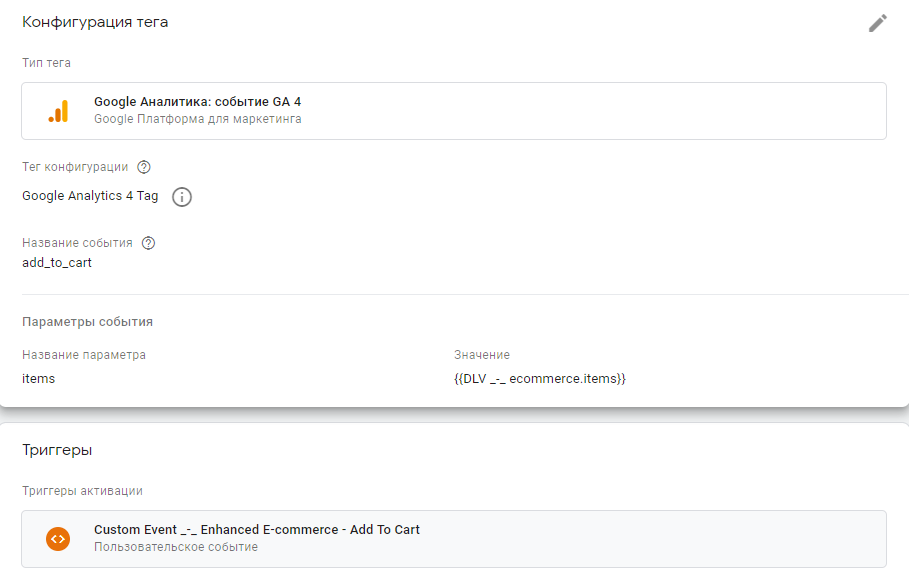Open help icon next to Тег конфигурации
The width and height of the screenshot is (909, 587).
tap(144, 167)
